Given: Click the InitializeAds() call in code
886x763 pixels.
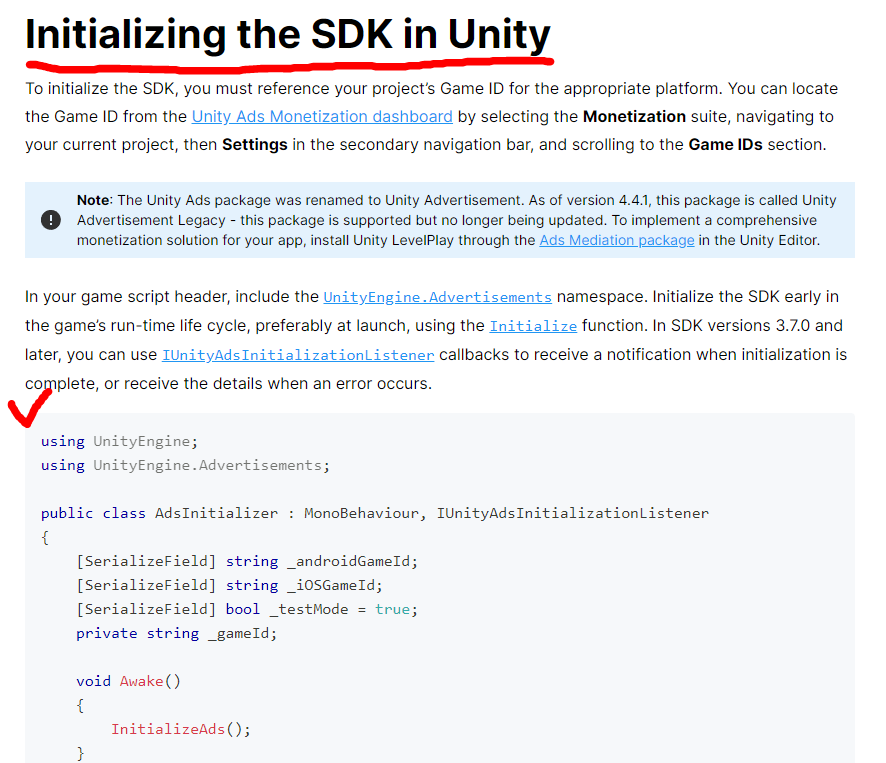Looking at the screenshot, I should [x=180, y=729].
